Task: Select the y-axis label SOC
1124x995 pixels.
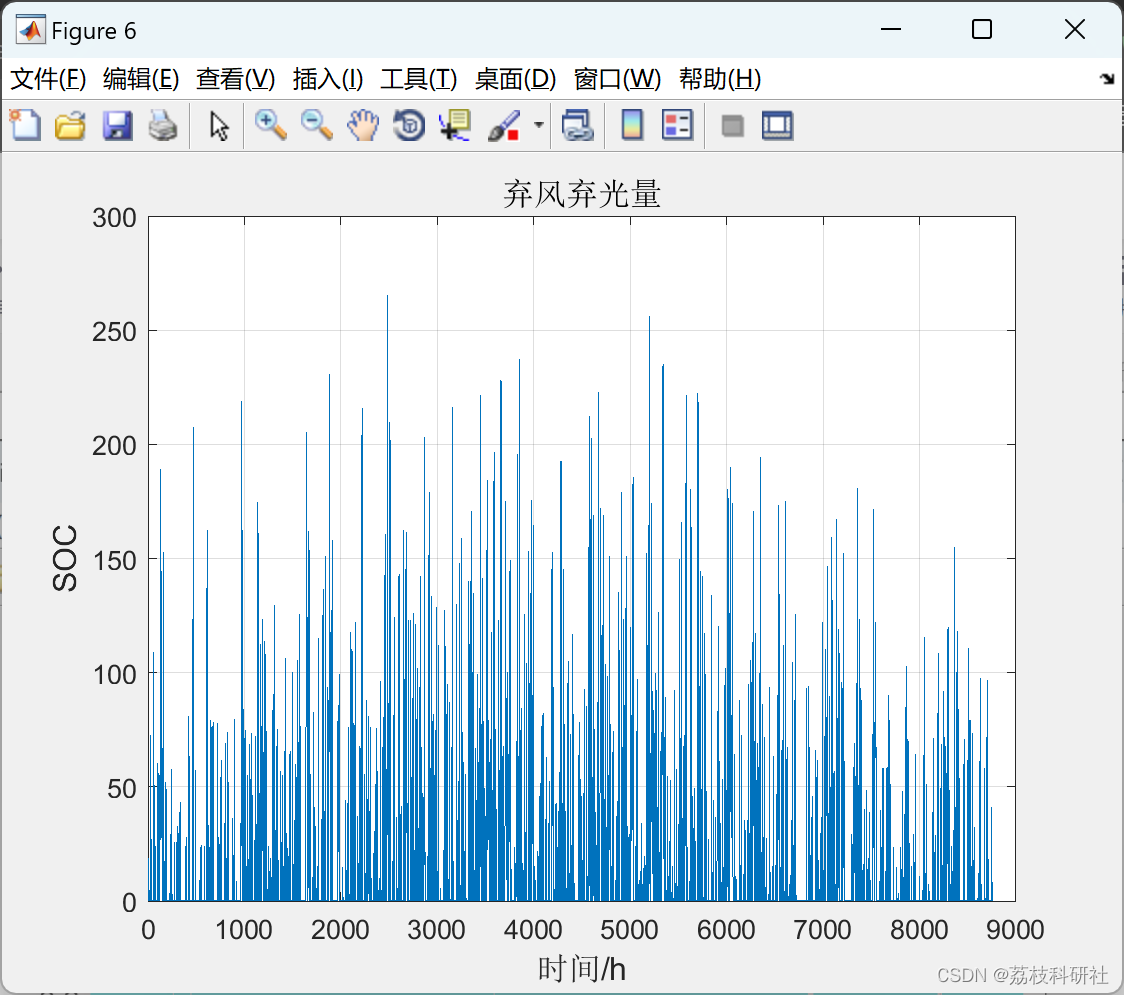Action: (x=65, y=558)
